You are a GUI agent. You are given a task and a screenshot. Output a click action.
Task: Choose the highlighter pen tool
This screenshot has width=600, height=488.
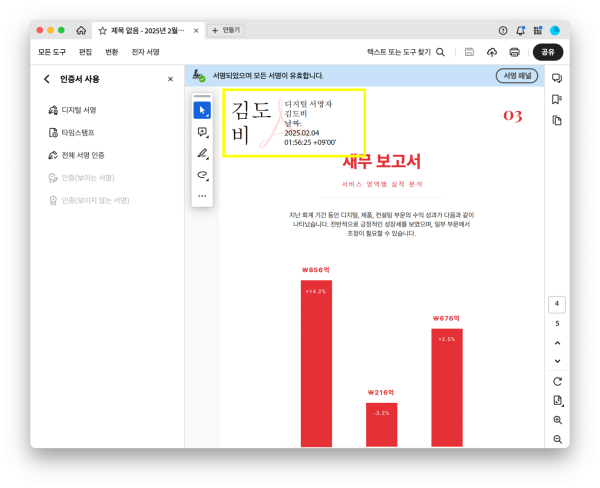202,153
